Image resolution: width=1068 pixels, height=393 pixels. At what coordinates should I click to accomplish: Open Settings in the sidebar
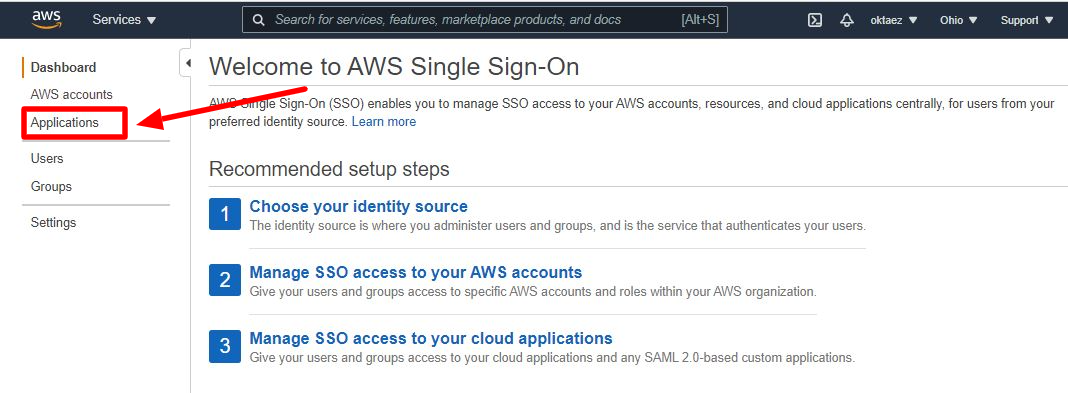tap(53, 223)
